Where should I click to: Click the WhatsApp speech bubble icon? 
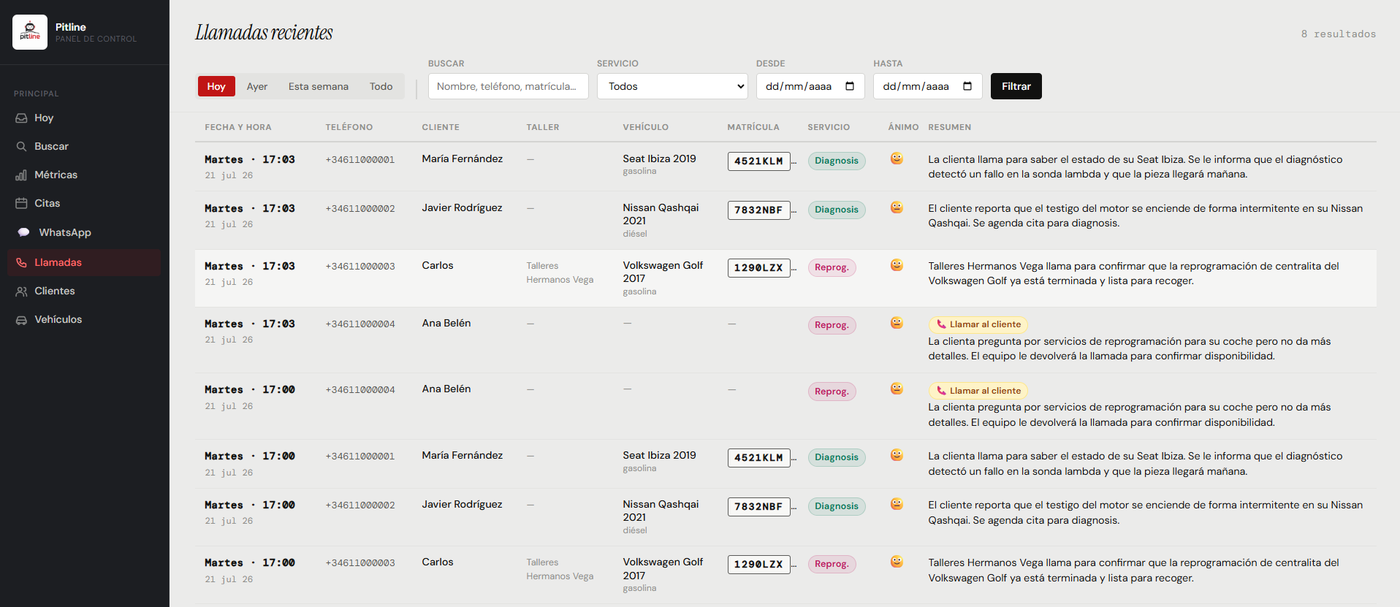pos(24,232)
